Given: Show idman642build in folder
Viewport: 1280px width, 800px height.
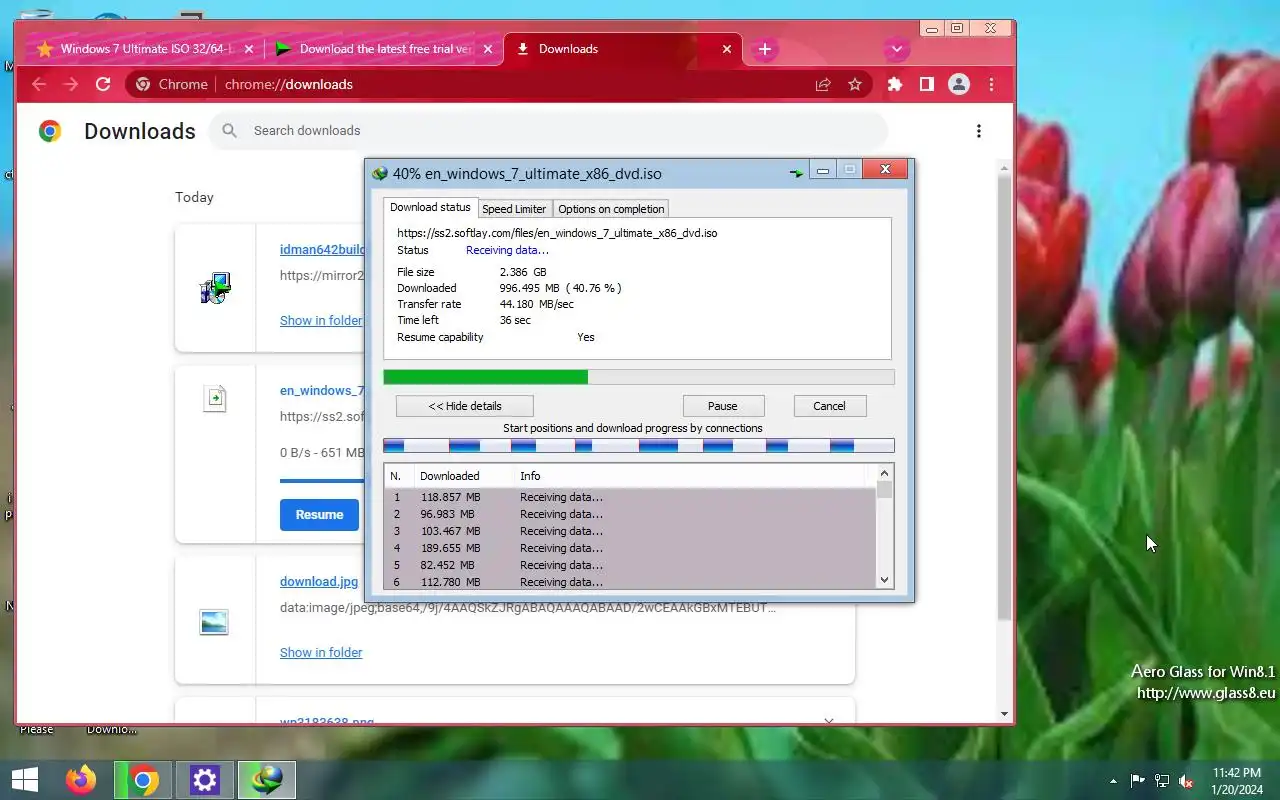Looking at the screenshot, I should pos(321,321).
